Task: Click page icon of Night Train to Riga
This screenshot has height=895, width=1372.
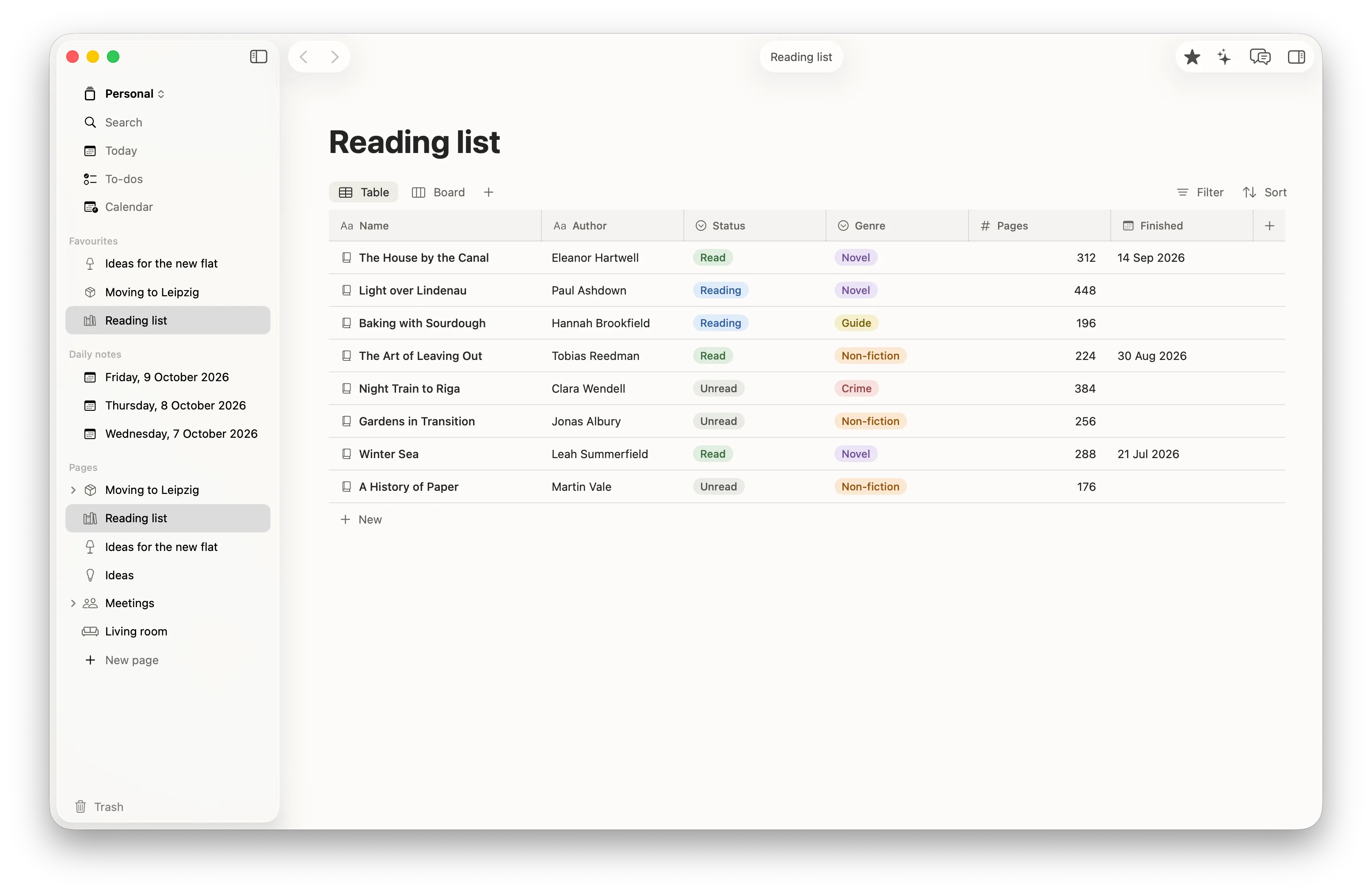Action: point(346,388)
